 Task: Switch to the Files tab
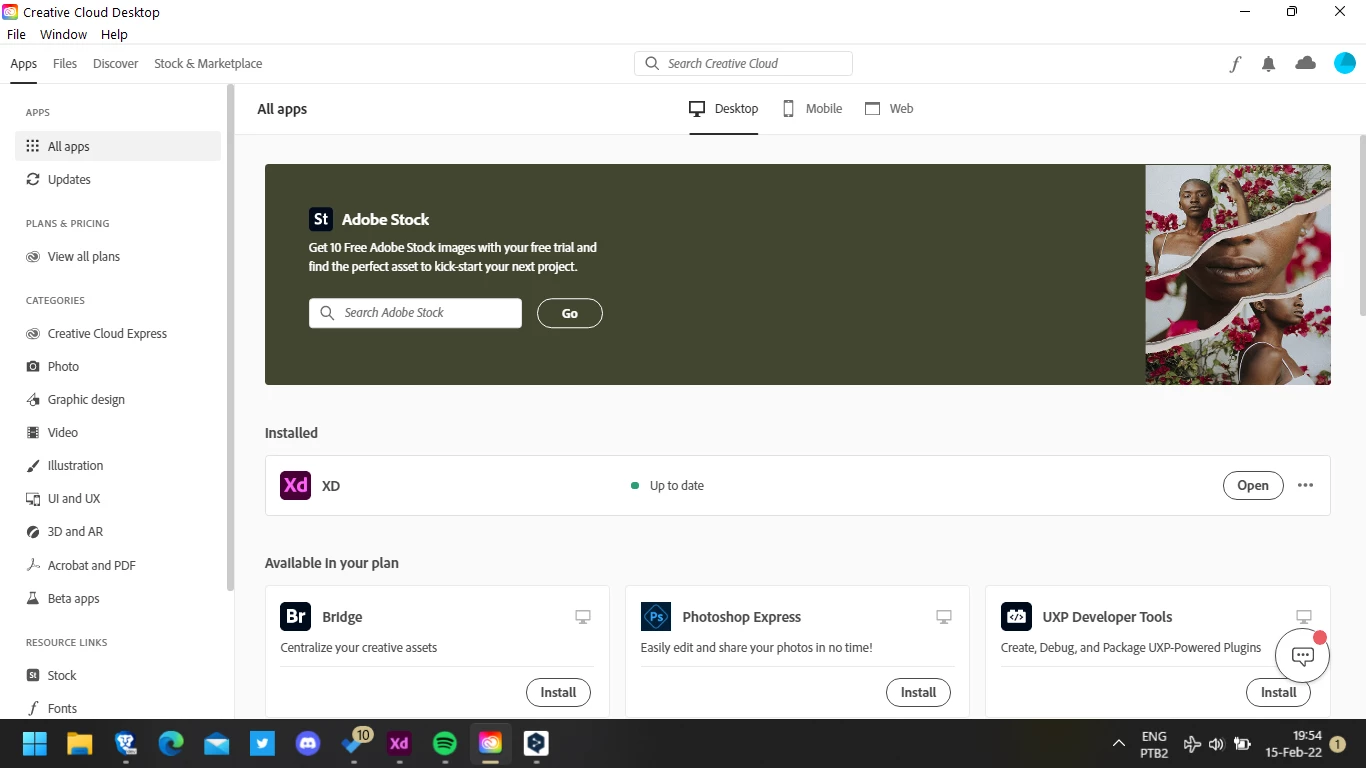point(65,63)
